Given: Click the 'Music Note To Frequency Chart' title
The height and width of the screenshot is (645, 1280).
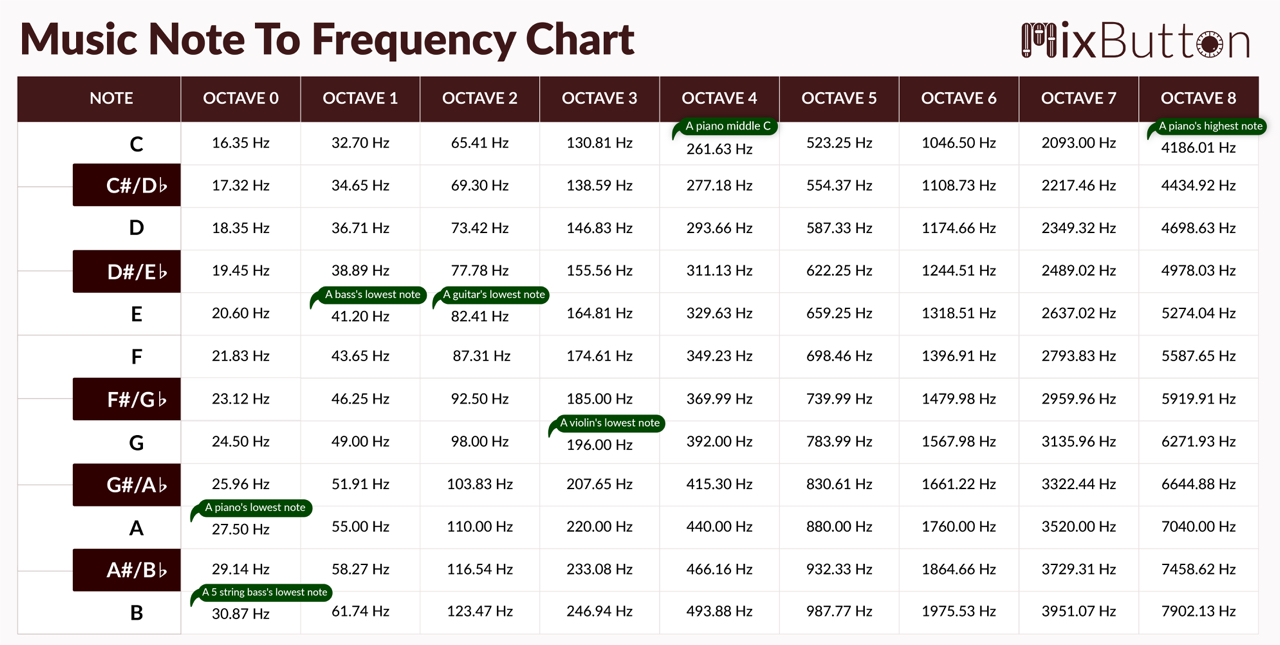Looking at the screenshot, I should 327,39.
